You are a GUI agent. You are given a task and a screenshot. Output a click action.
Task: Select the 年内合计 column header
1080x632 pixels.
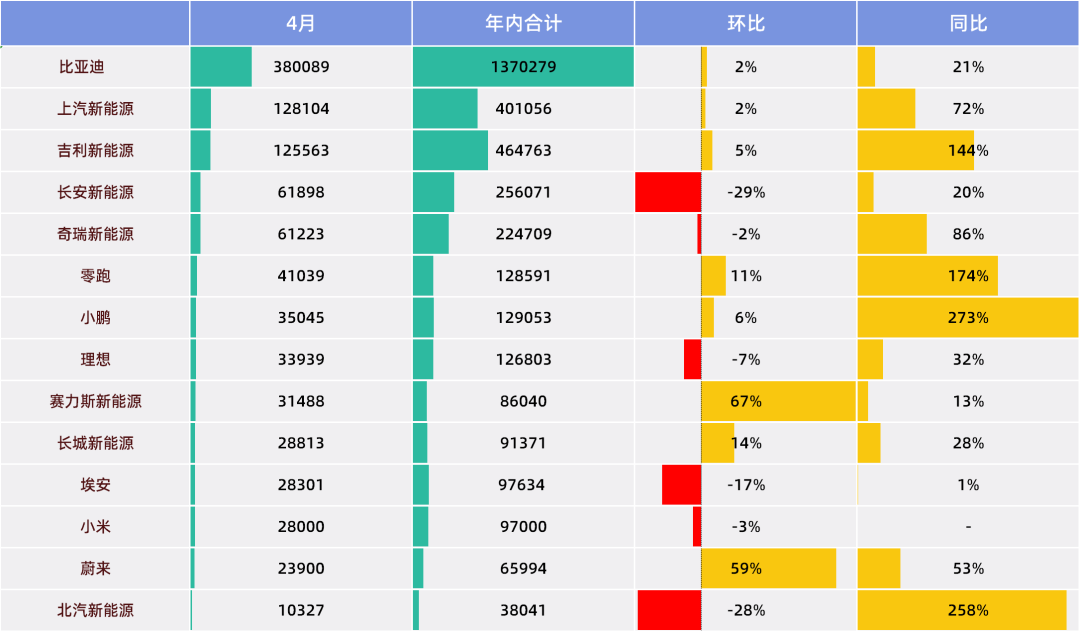(523, 23)
